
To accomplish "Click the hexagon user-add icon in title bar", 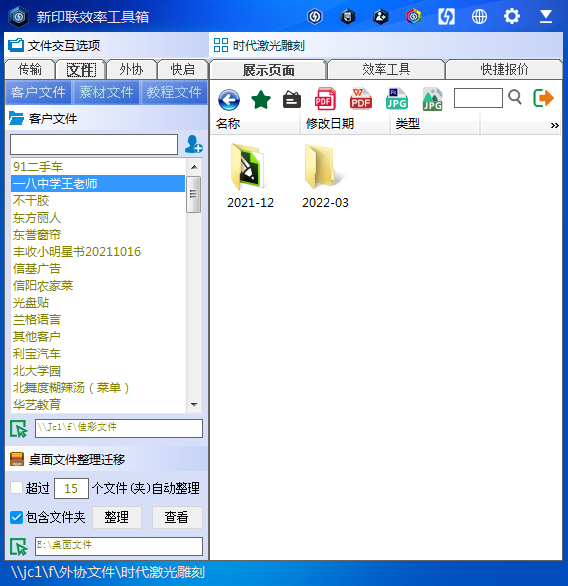I will point(380,16).
